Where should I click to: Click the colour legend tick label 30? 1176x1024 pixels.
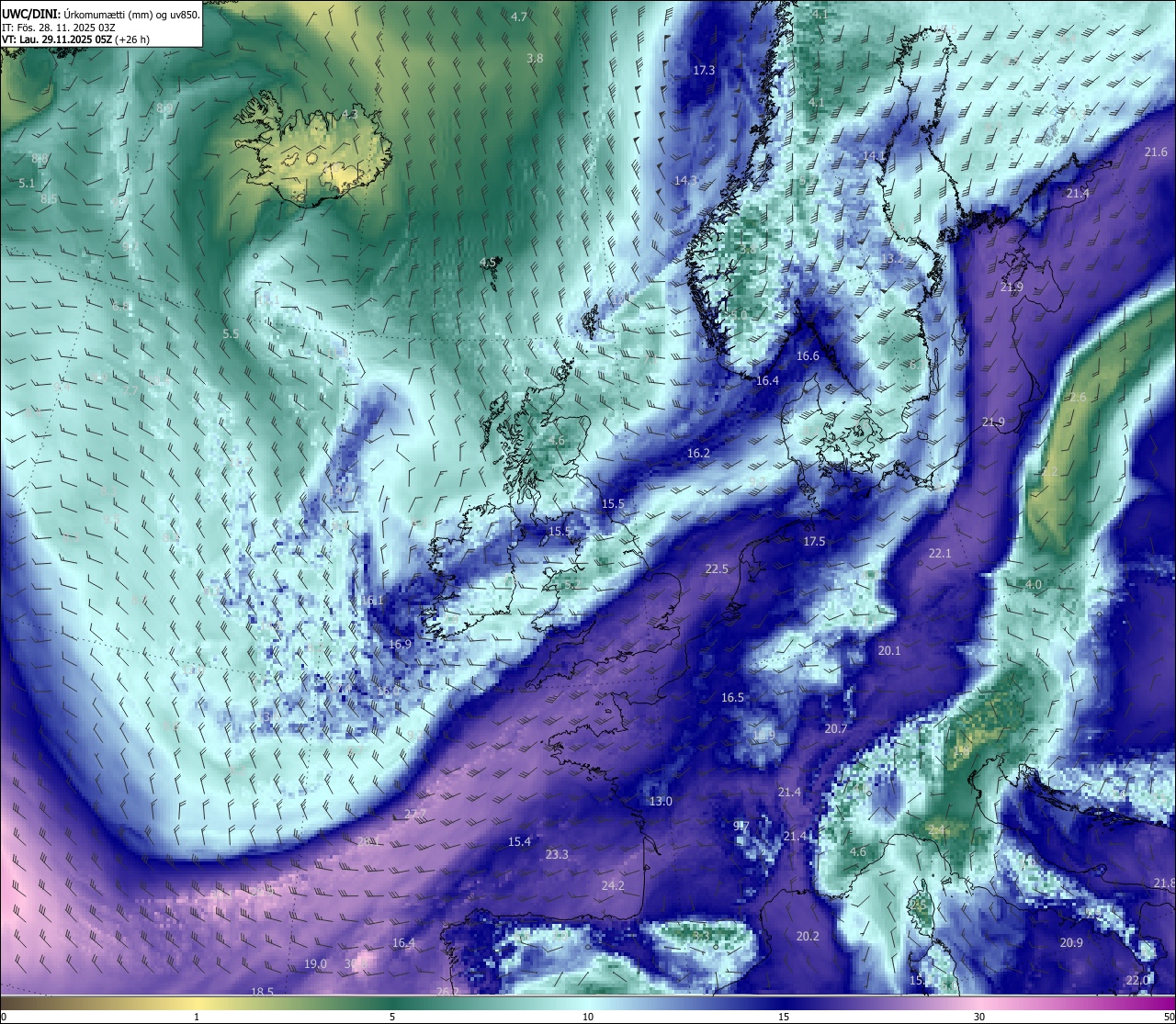tap(979, 1016)
